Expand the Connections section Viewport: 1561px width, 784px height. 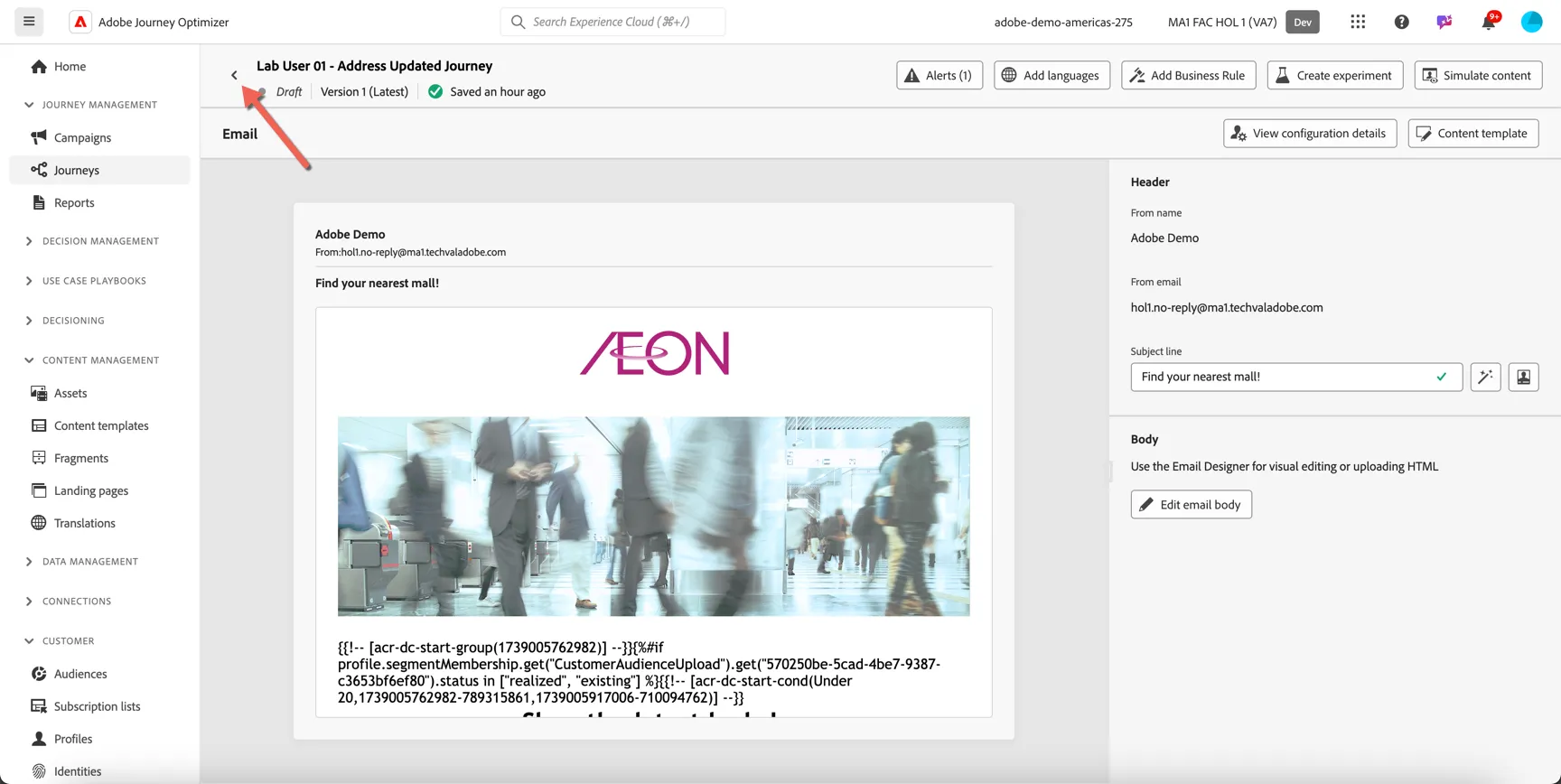tap(68, 602)
